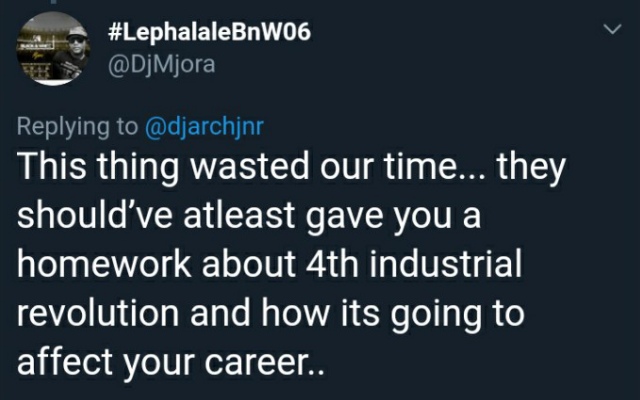Click the '4th' text in the tweet
640x400 pixels.
[332, 263]
